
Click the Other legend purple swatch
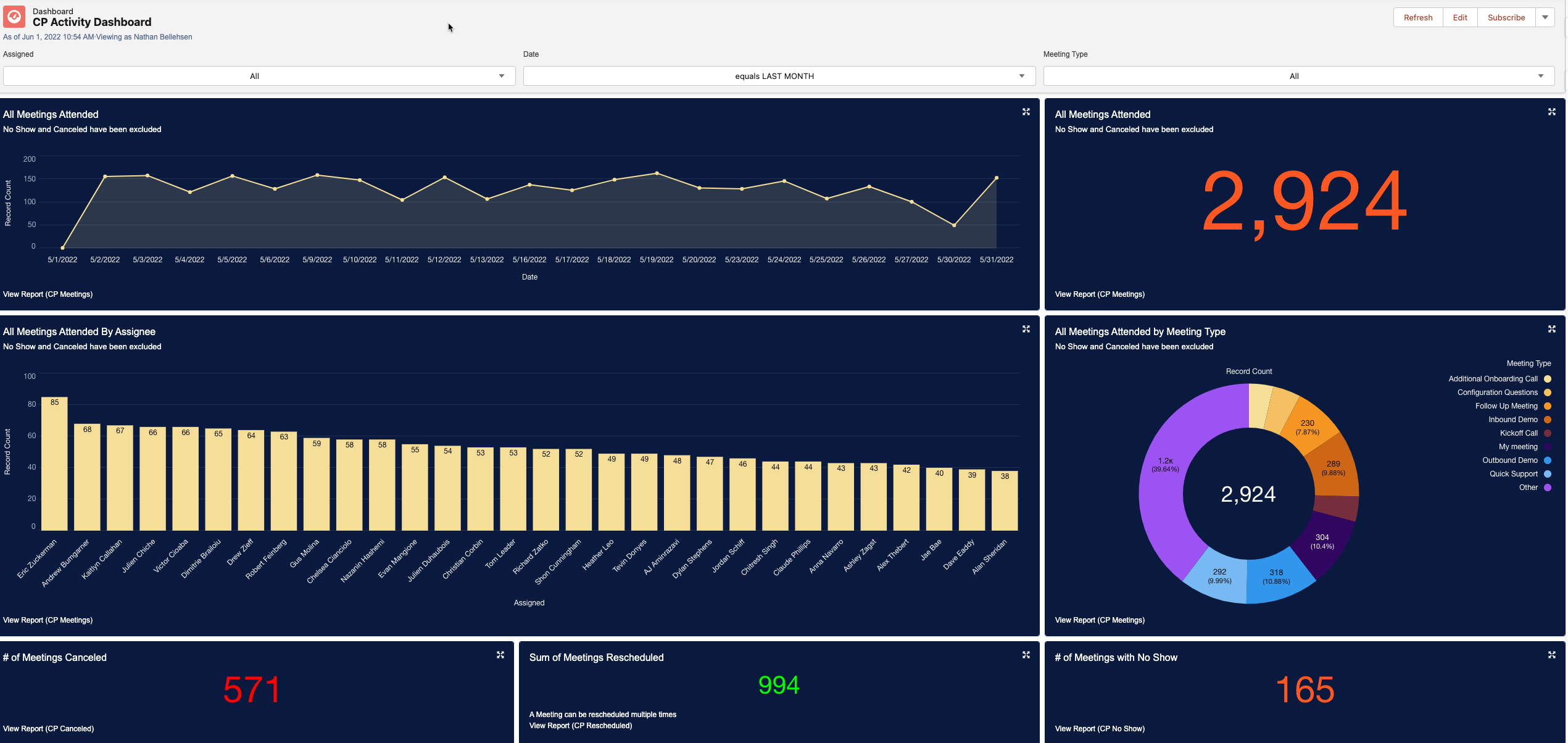pyautogui.click(x=1547, y=488)
